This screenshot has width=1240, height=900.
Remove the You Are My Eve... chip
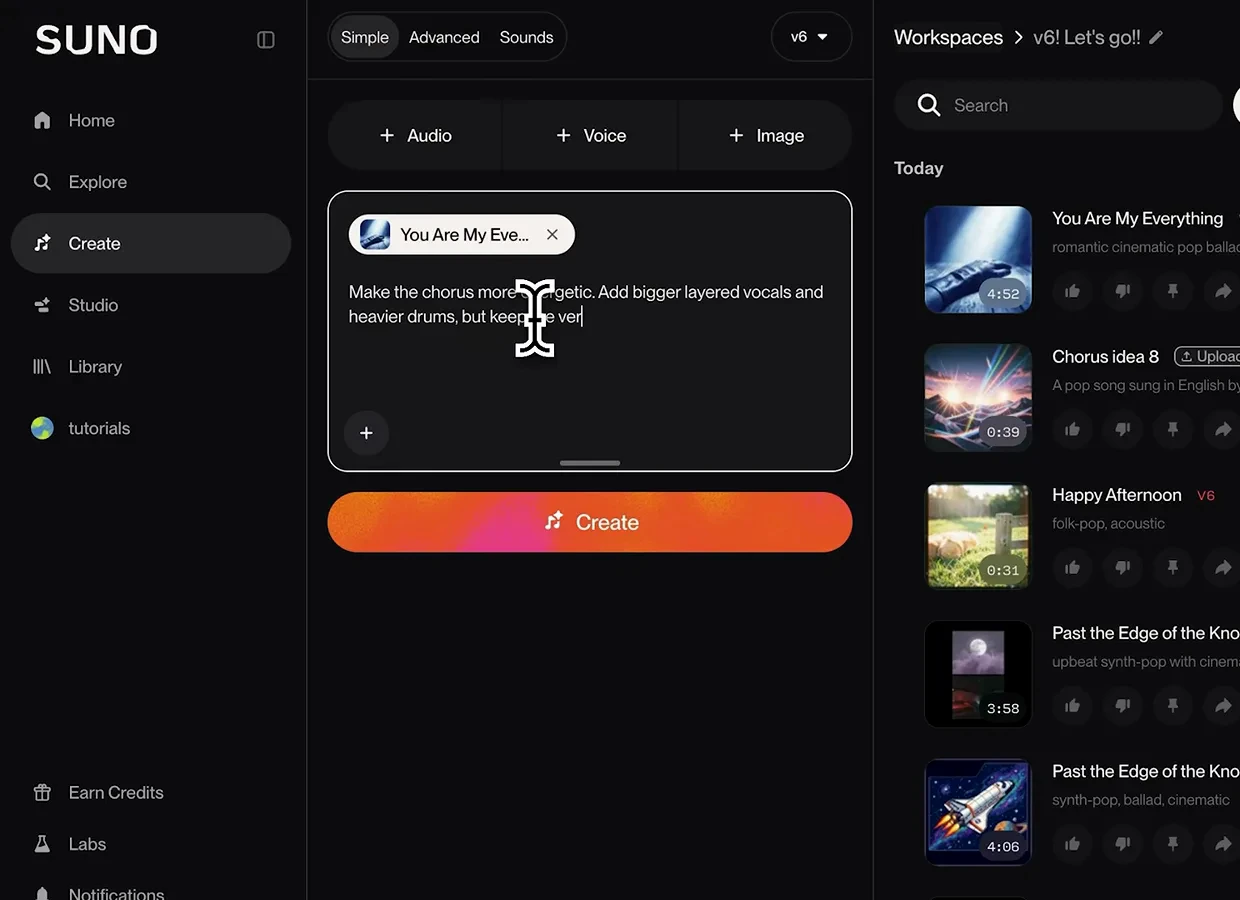tap(552, 235)
